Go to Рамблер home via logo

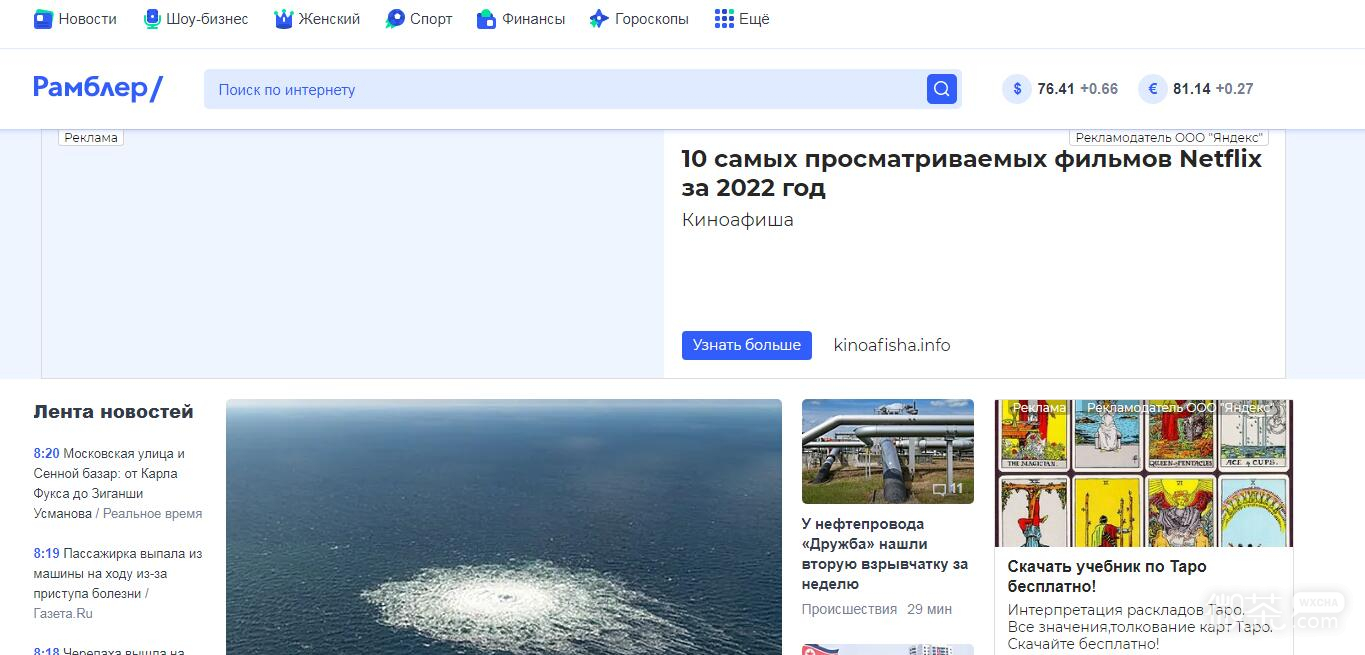click(98, 88)
